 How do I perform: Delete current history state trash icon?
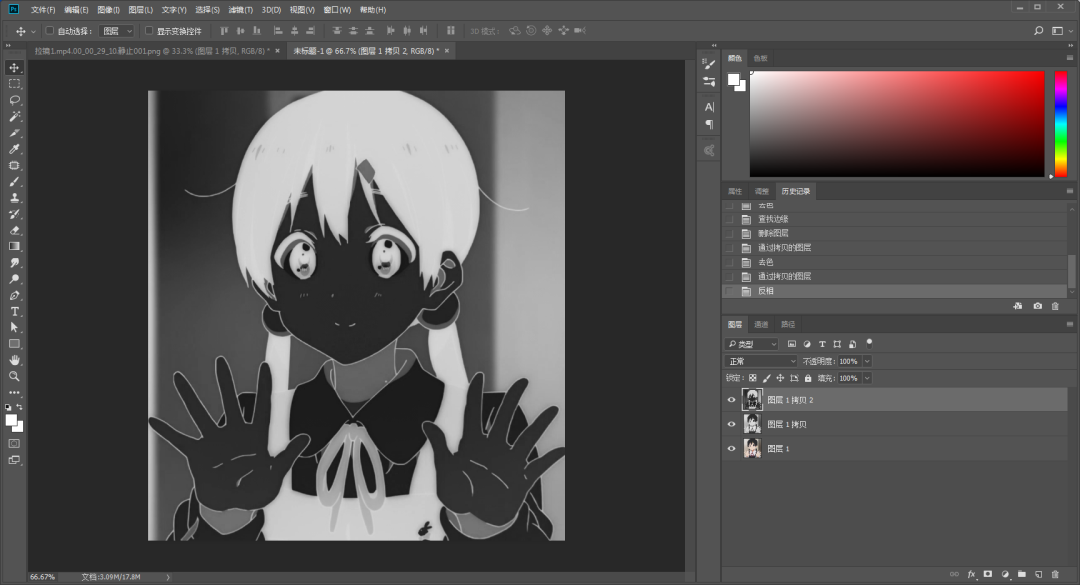click(1055, 306)
